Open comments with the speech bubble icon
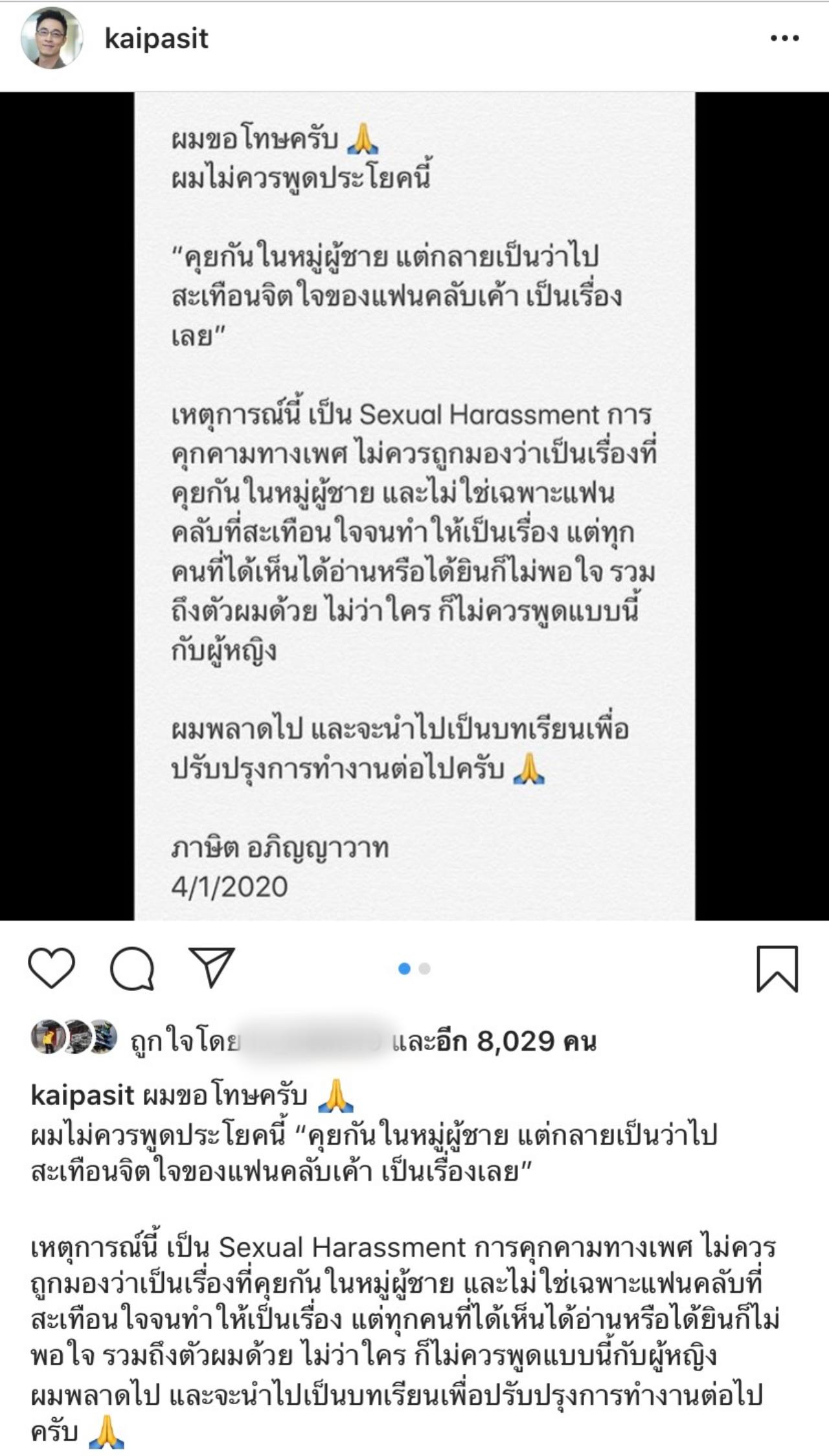 tap(132, 969)
